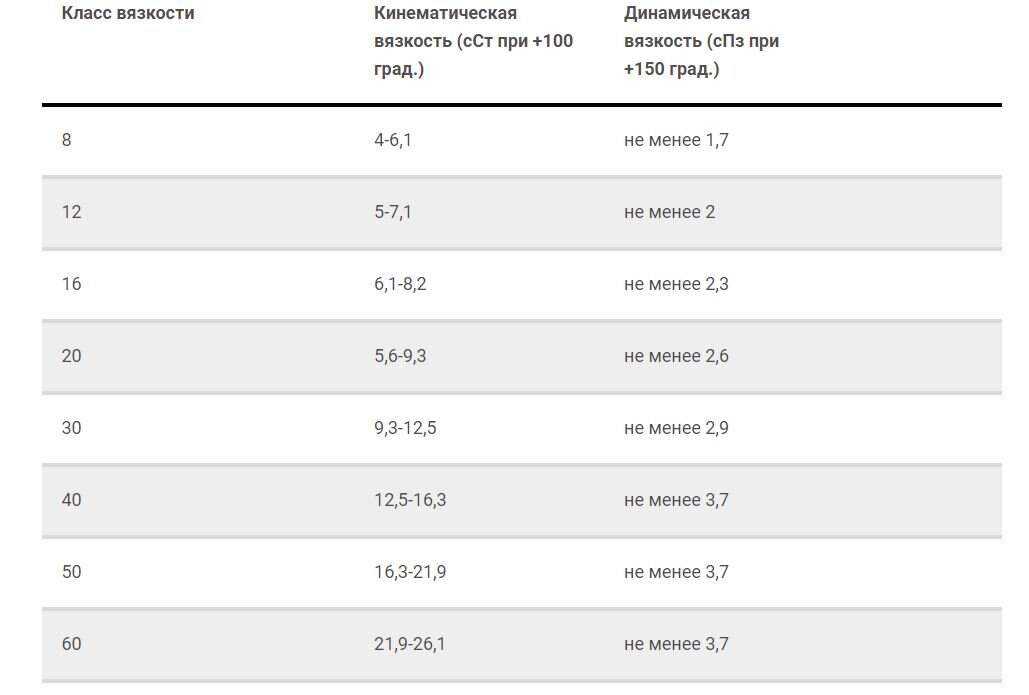
Task: Click the kinematic value "12,5-16,3"
Action: [410, 500]
